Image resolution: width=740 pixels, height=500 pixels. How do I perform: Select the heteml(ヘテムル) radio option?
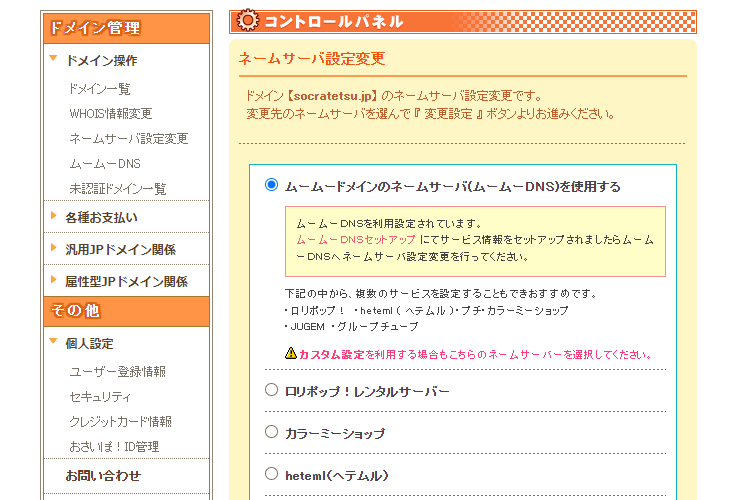point(271,474)
